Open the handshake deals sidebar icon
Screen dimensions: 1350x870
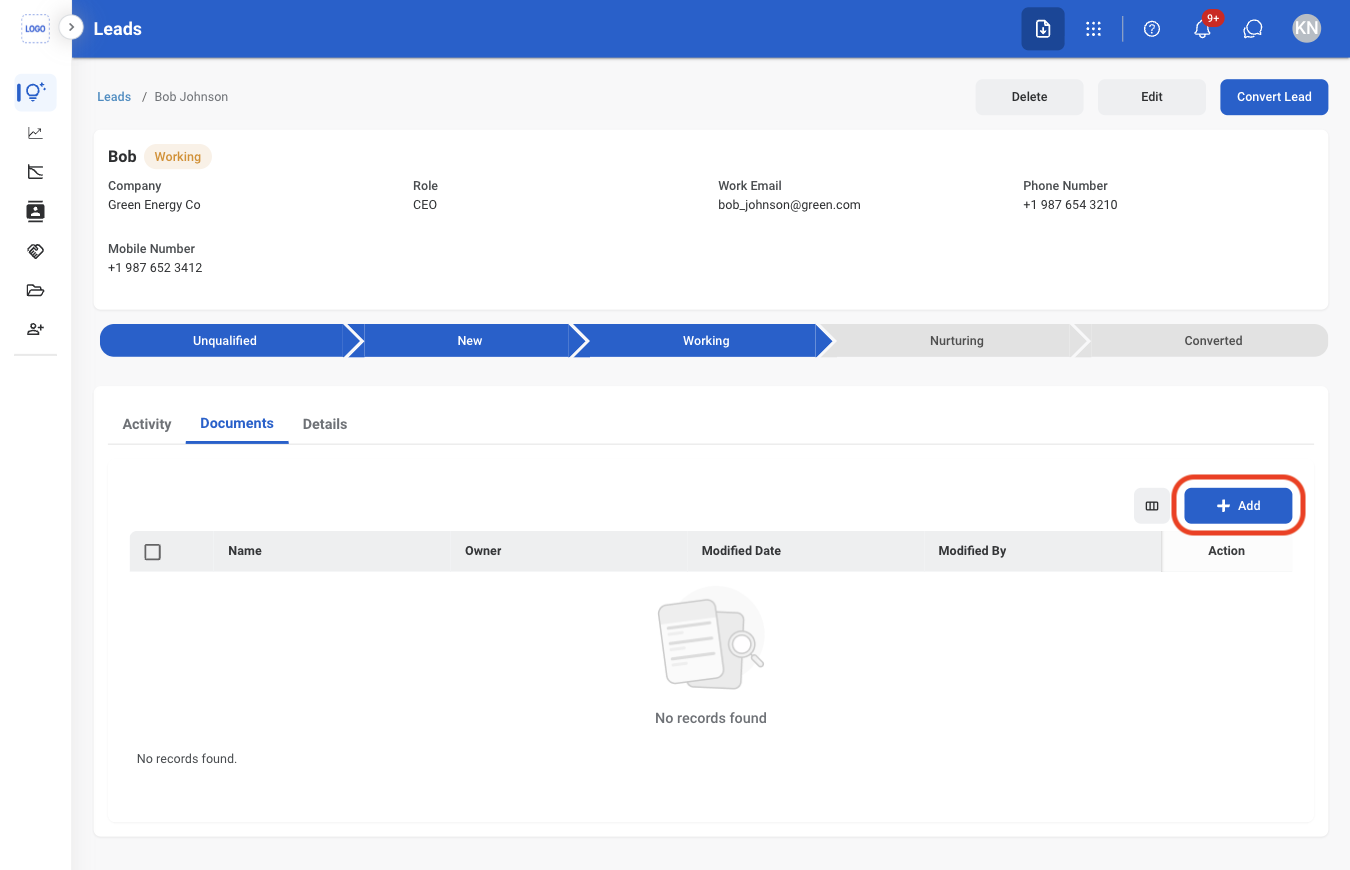[x=36, y=251]
